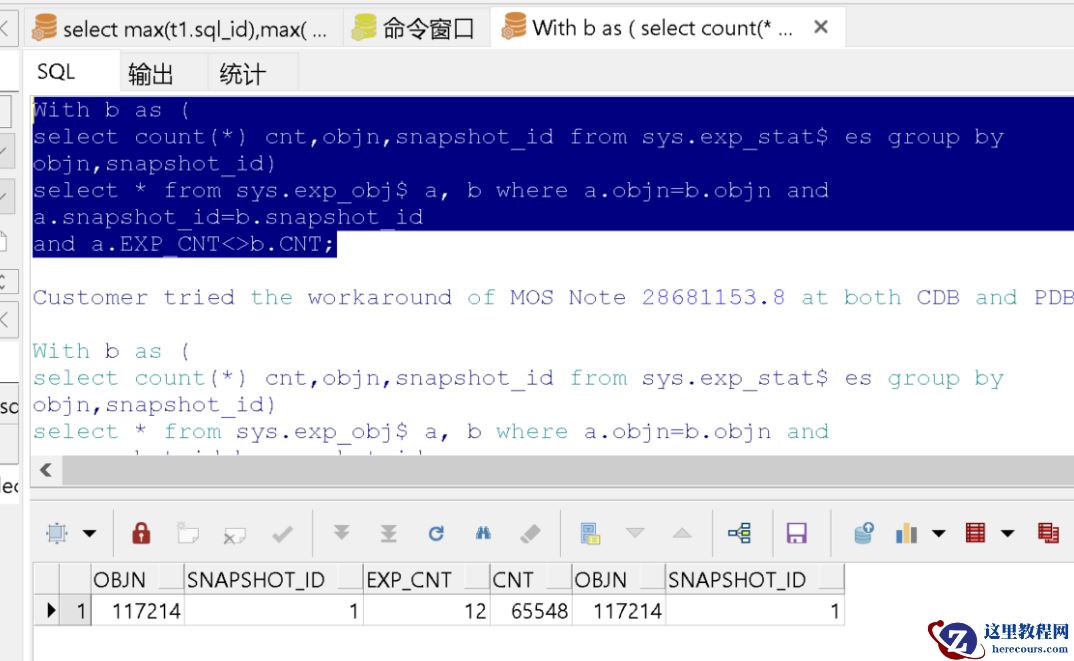The image size is (1074, 661).
Task: Open the red grid dropdown arrow
Action: point(1008,534)
